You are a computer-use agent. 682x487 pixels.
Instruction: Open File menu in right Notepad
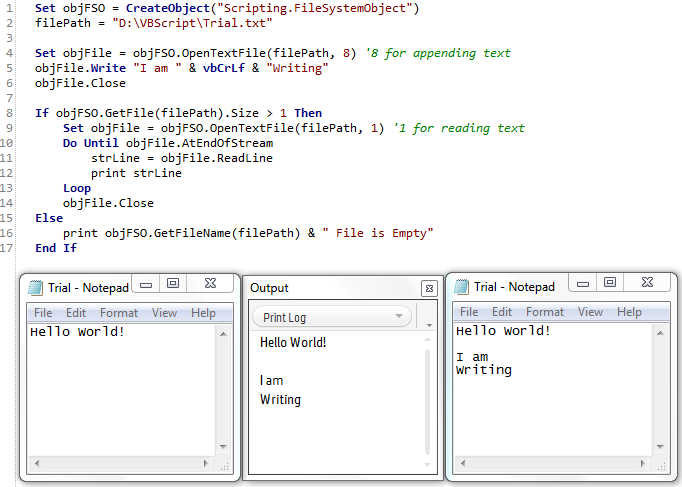[469, 312]
